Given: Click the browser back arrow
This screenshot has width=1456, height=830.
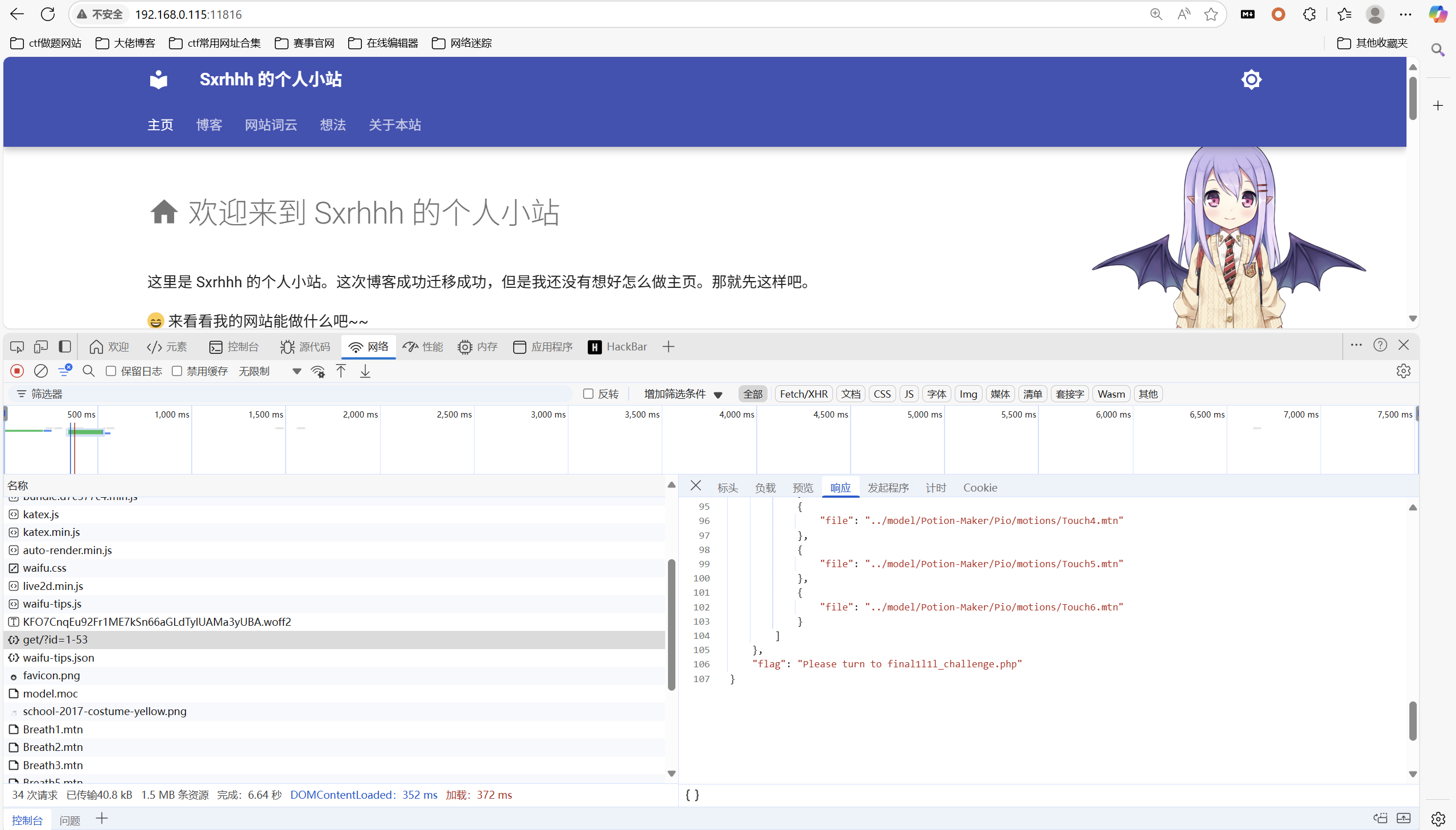Looking at the screenshot, I should [x=17, y=14].
